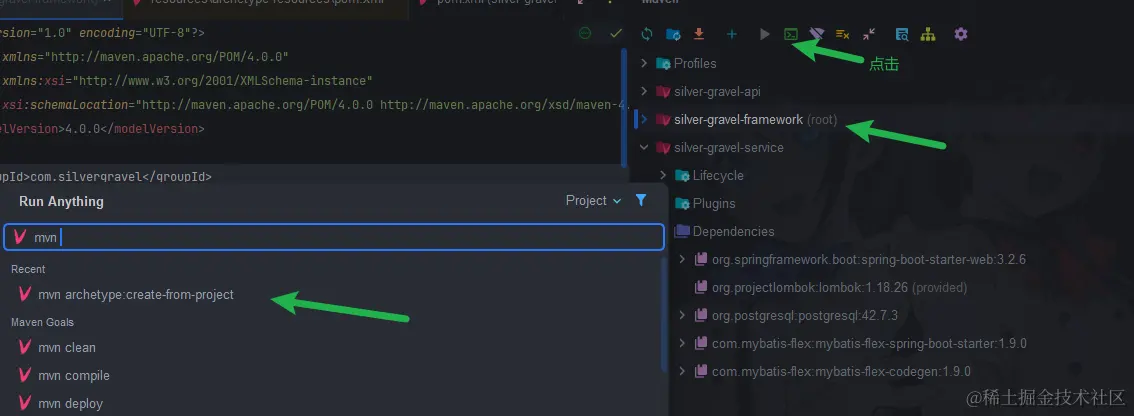This screenshot has height=416, width=1134.
Task: Open the Project scope dropdown
Action: 594,200
